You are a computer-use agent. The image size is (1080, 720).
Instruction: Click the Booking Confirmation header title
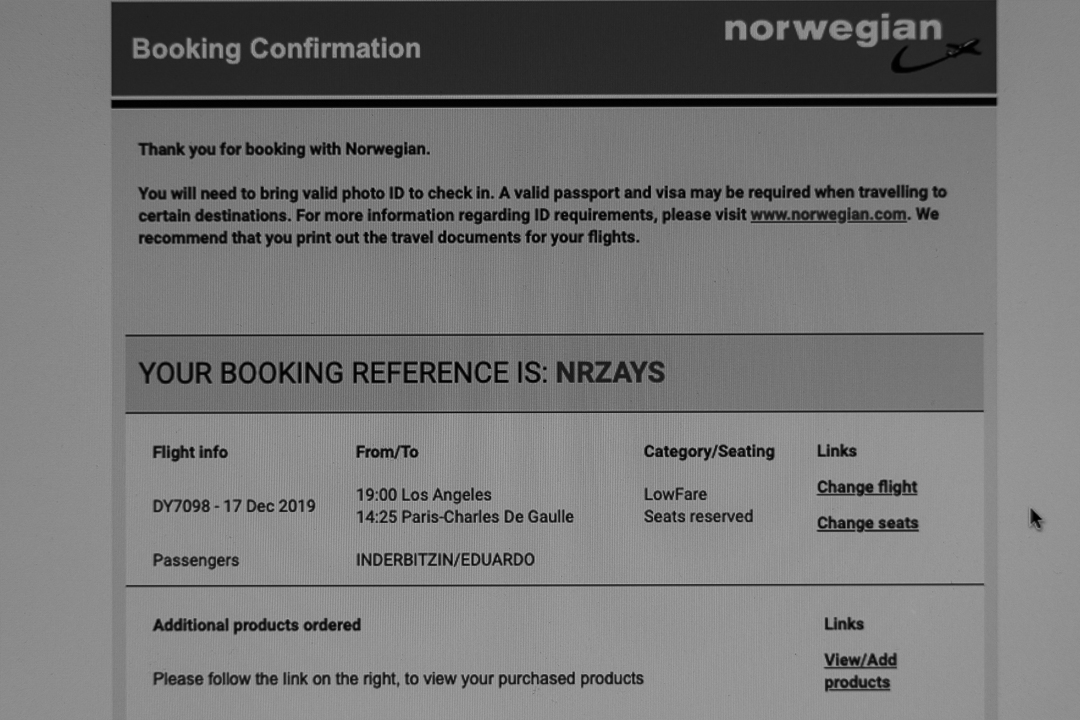click(x=276, y=49)
